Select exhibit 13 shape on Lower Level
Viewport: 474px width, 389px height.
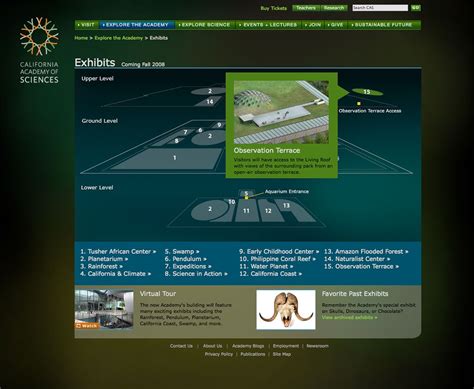click(293, 209)
